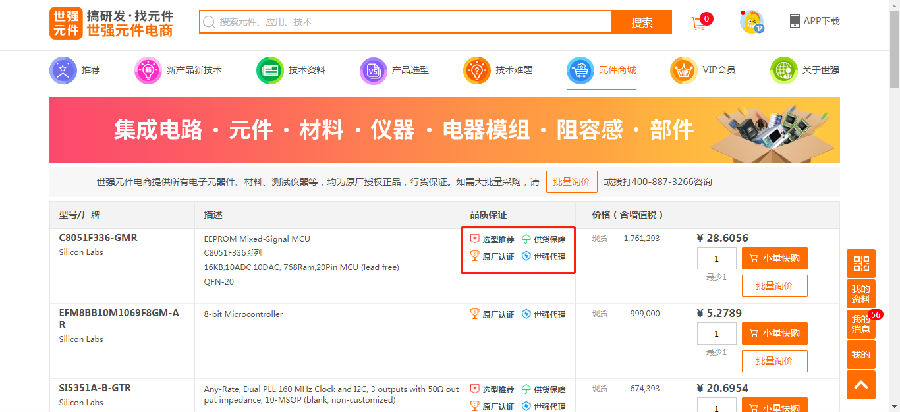This screenshot has height=412, width=900.
Task: Click 小单快购 for the C8051F336-GMR
Action: coord(775,258)
